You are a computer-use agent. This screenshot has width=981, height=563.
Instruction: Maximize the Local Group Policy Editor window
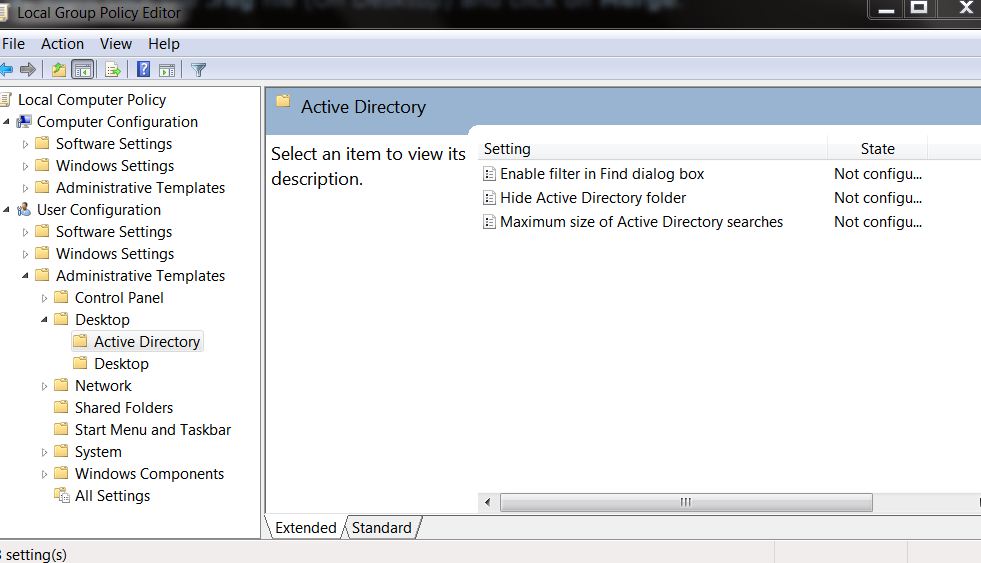pos(918,9)
